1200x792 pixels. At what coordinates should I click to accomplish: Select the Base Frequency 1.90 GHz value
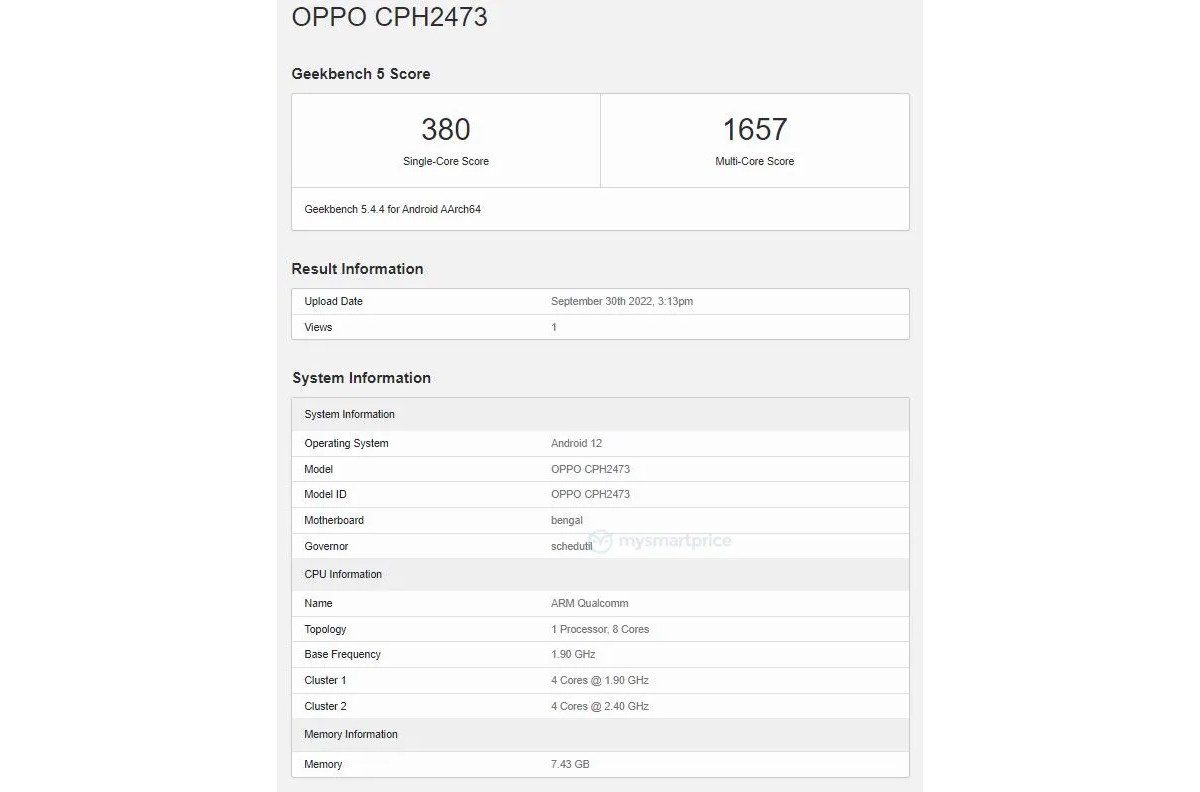(x=570, y=654)
